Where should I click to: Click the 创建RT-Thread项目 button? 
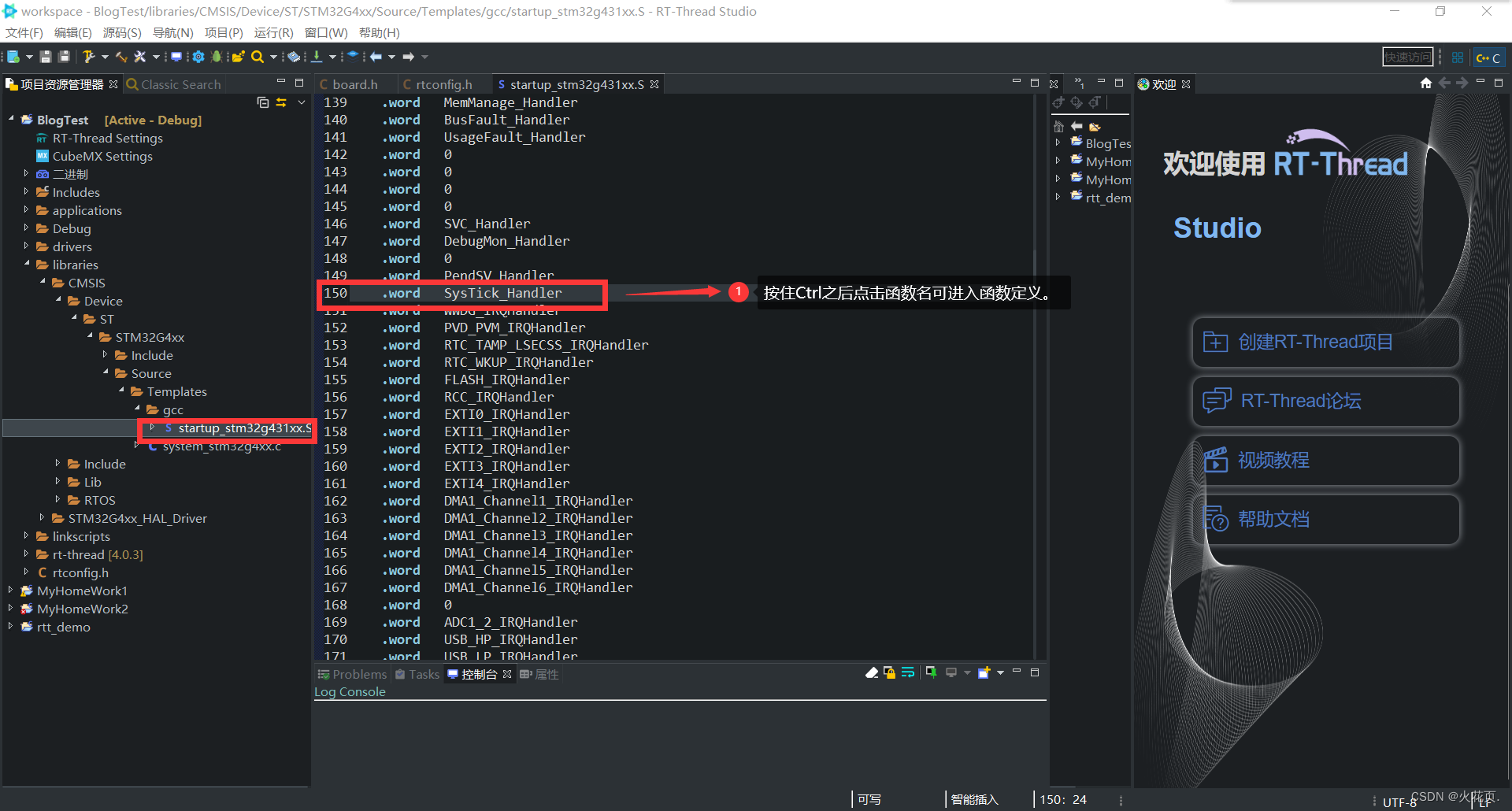1326,342
